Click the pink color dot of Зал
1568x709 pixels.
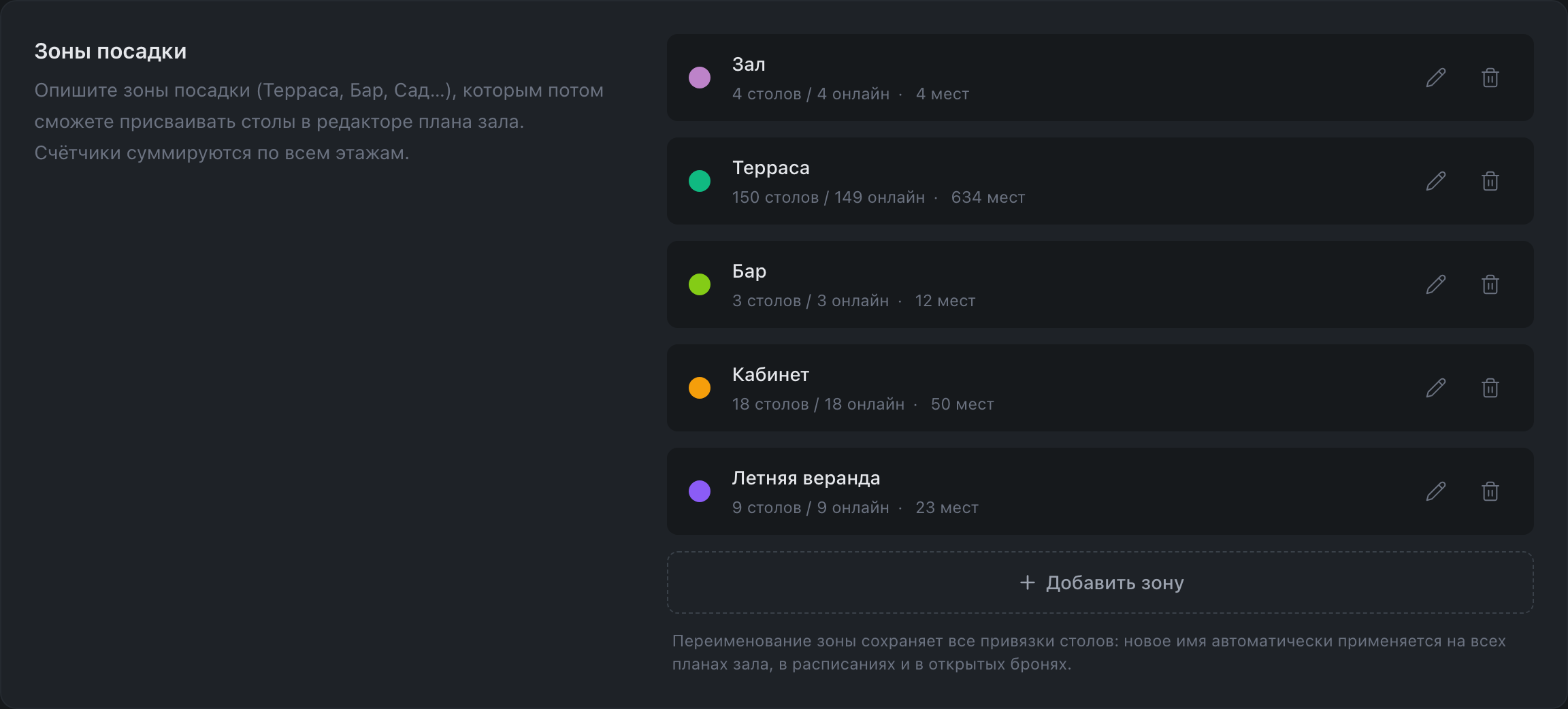click(700, 78)
